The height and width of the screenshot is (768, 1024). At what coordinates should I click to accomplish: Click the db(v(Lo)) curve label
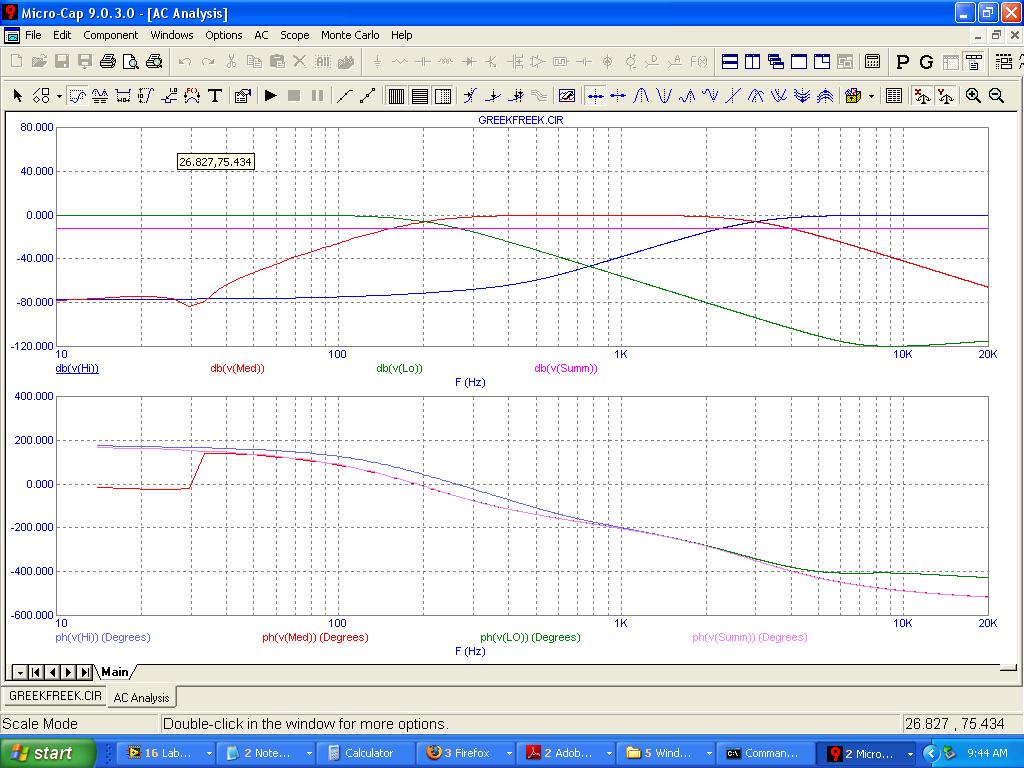tap(400, 368)
